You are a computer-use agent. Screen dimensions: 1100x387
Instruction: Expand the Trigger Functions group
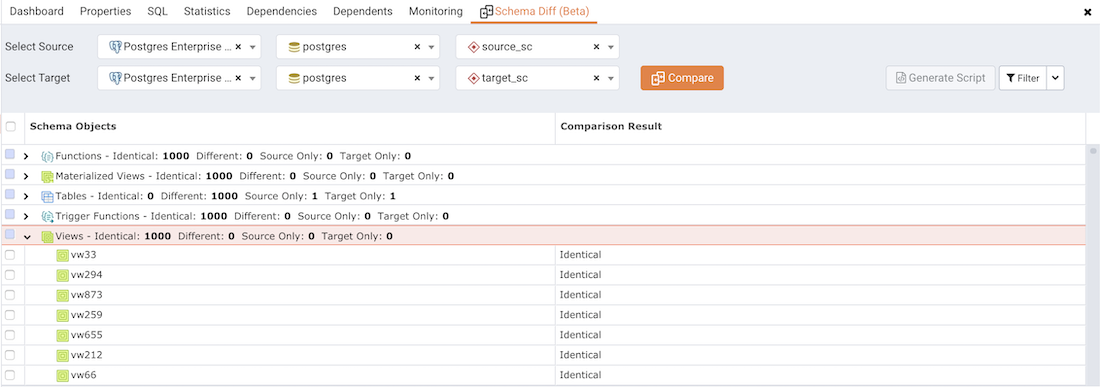(x=27, y=217)
